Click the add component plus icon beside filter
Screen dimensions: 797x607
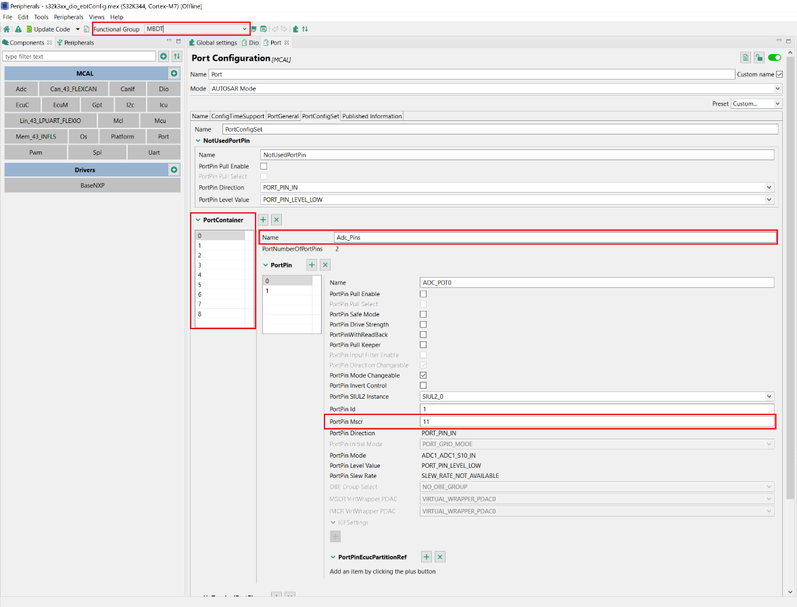point(164,56)
